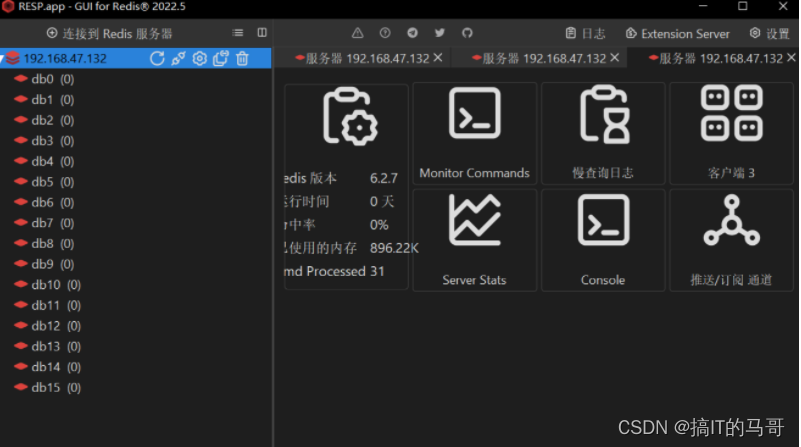Open database db5 (0)

tap(44, 182)
